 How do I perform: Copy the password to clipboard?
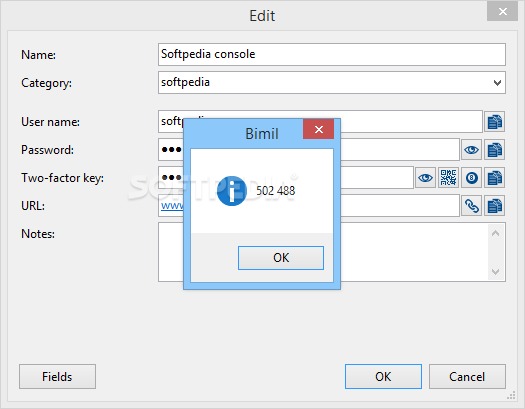click(x=494, y=150)
